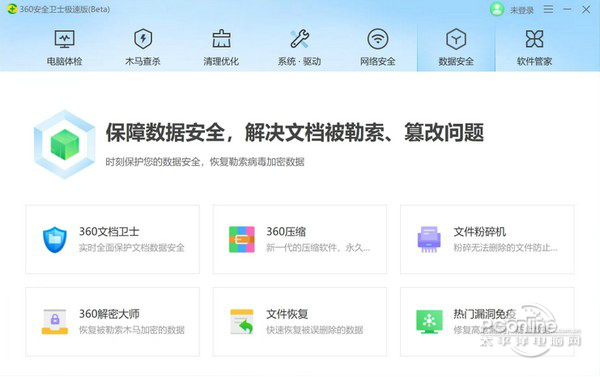Image resolution: width=600 pixels, height=377 pixels.
Task: Click the description 恢复被勒索木马加密的数据
Action: pos(132,330)
